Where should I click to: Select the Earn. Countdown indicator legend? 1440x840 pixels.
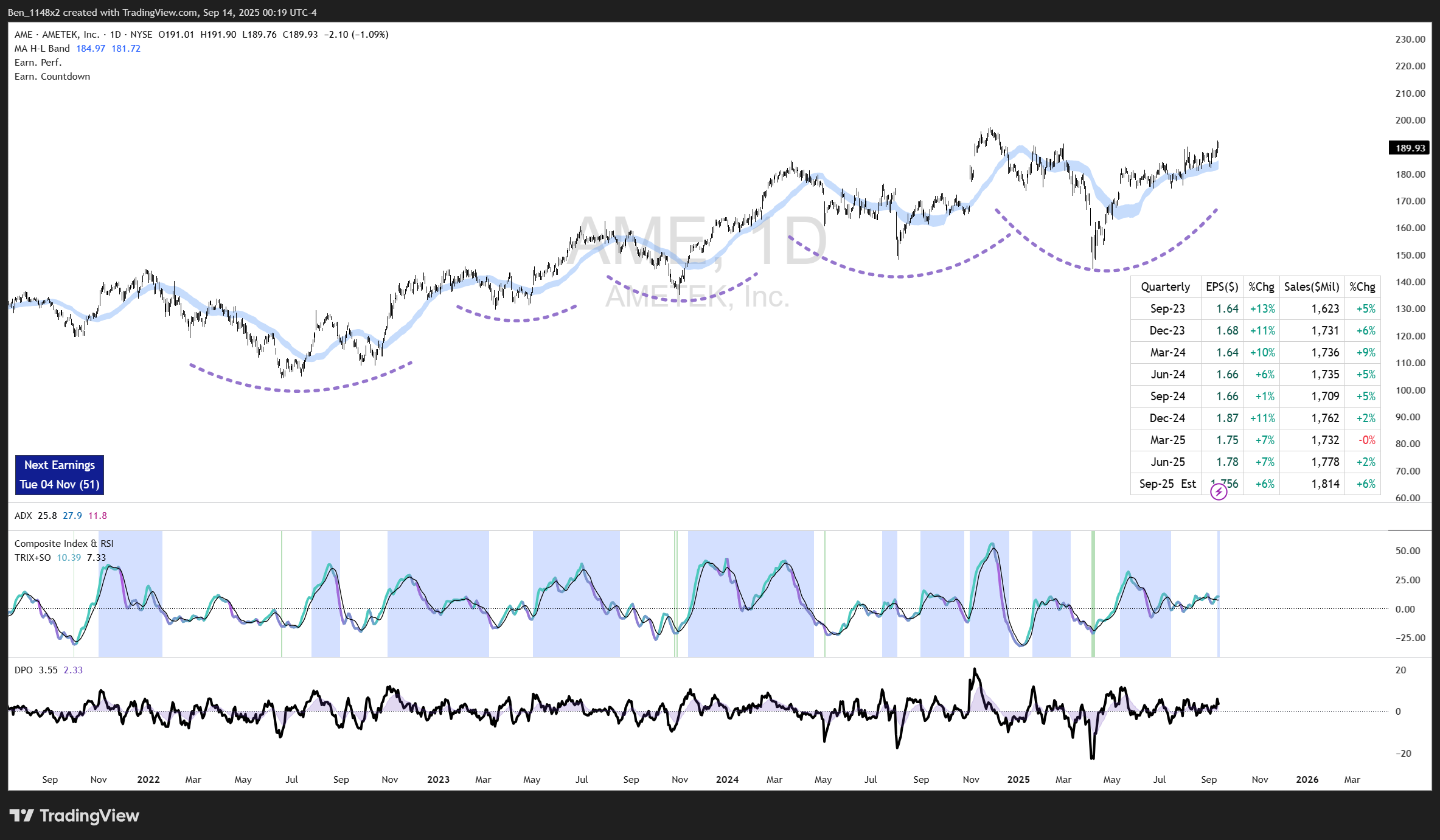tap(52, 77)
